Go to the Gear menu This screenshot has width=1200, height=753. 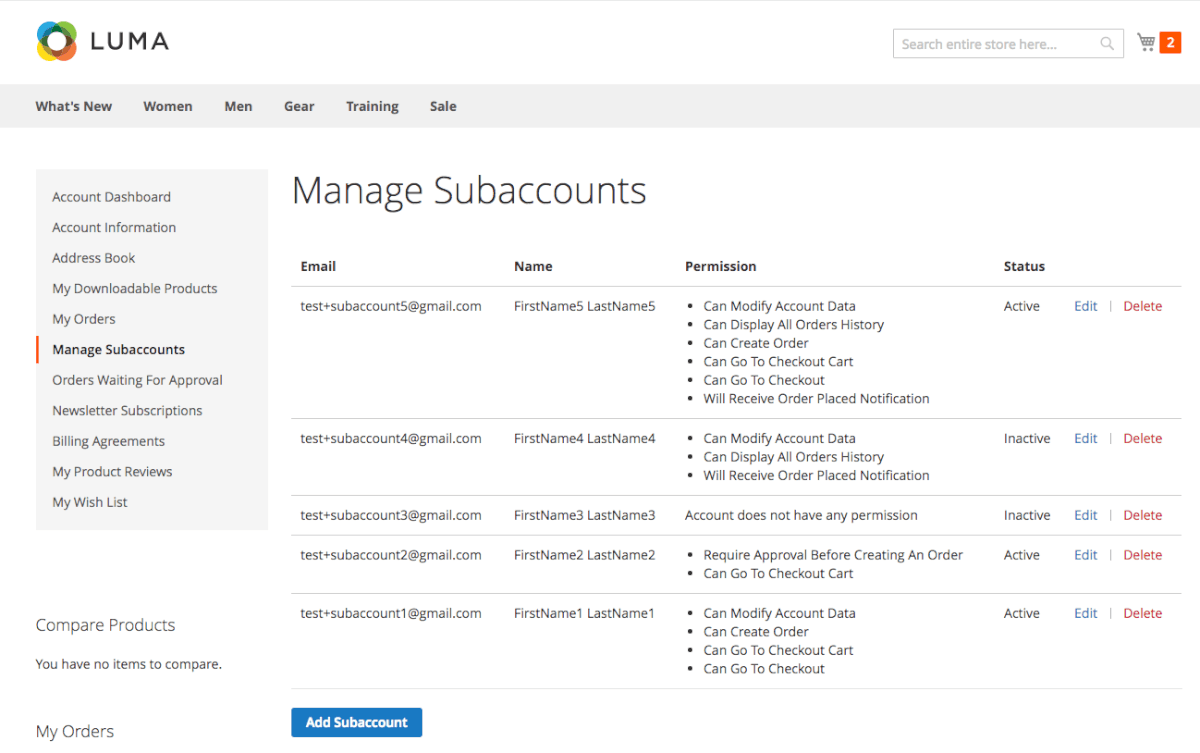click(299, 106)
